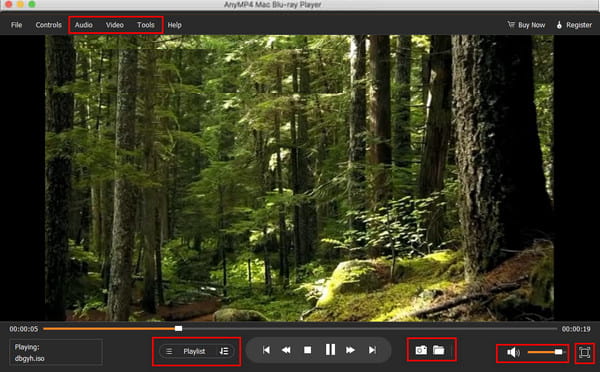
Task: Rewind the video
Action: pyautogui.click(x=286, y=350)
